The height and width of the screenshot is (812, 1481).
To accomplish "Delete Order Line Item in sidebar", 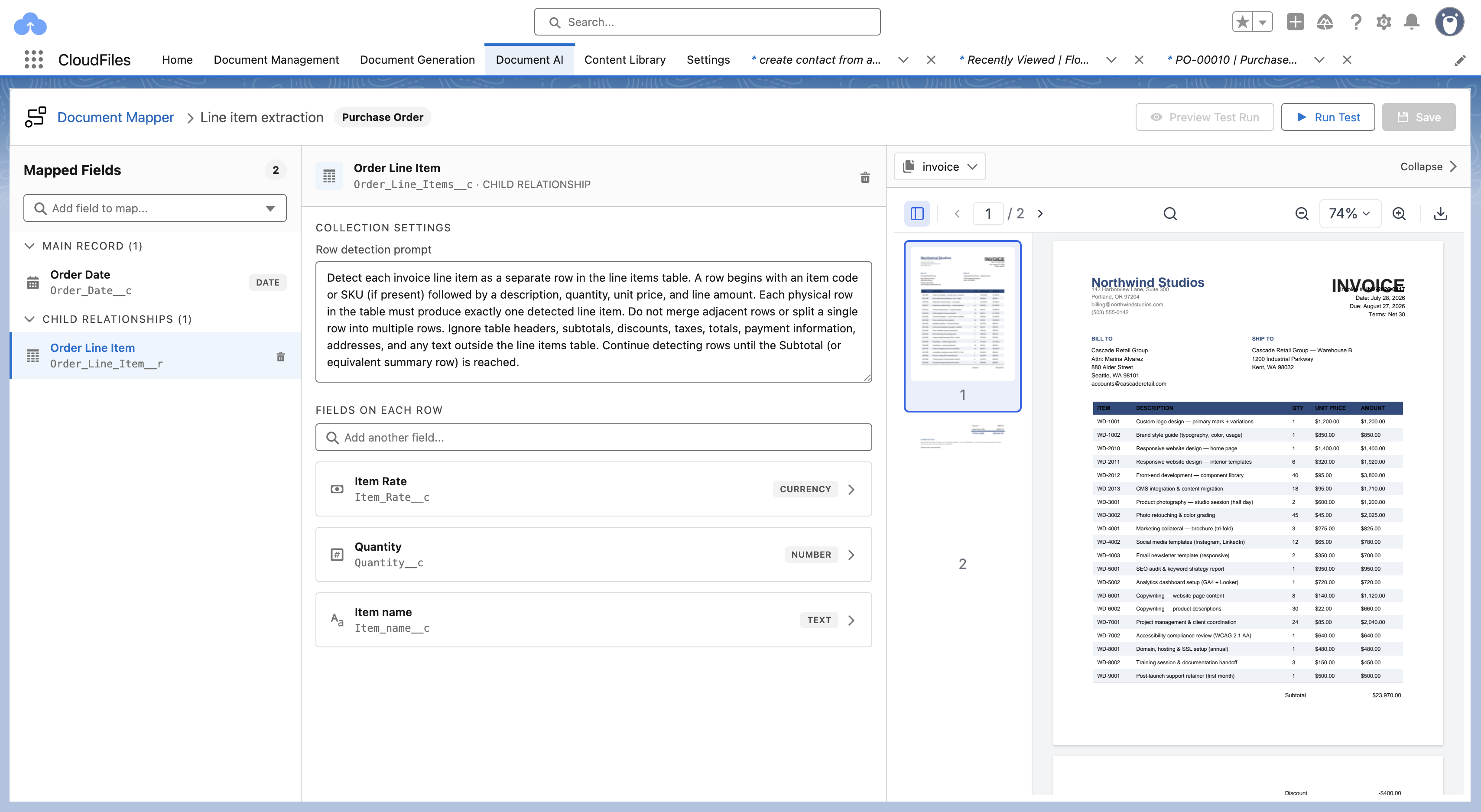I will (x=281, y=357).
